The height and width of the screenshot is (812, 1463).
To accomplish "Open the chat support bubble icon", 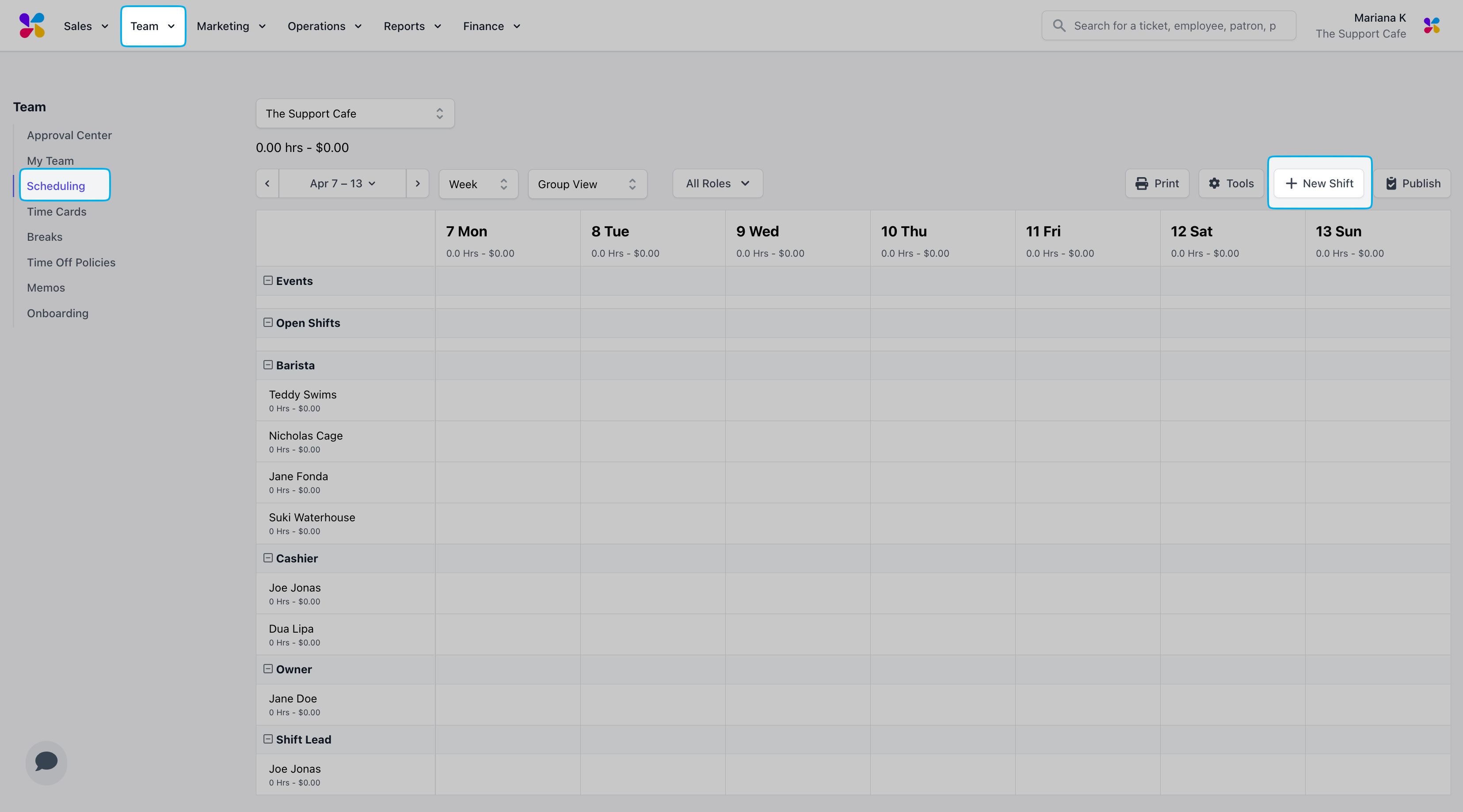I will pos(46,762).
